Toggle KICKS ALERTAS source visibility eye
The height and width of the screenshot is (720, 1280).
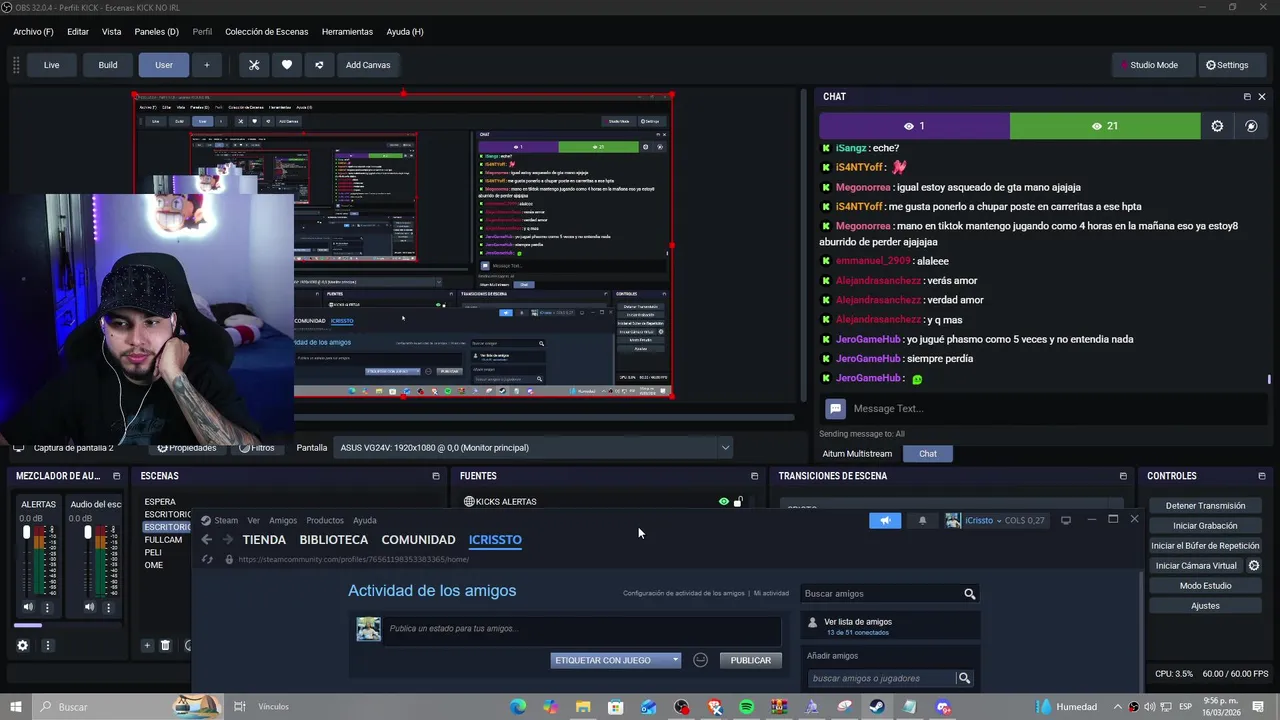click(x=724, y=502)
